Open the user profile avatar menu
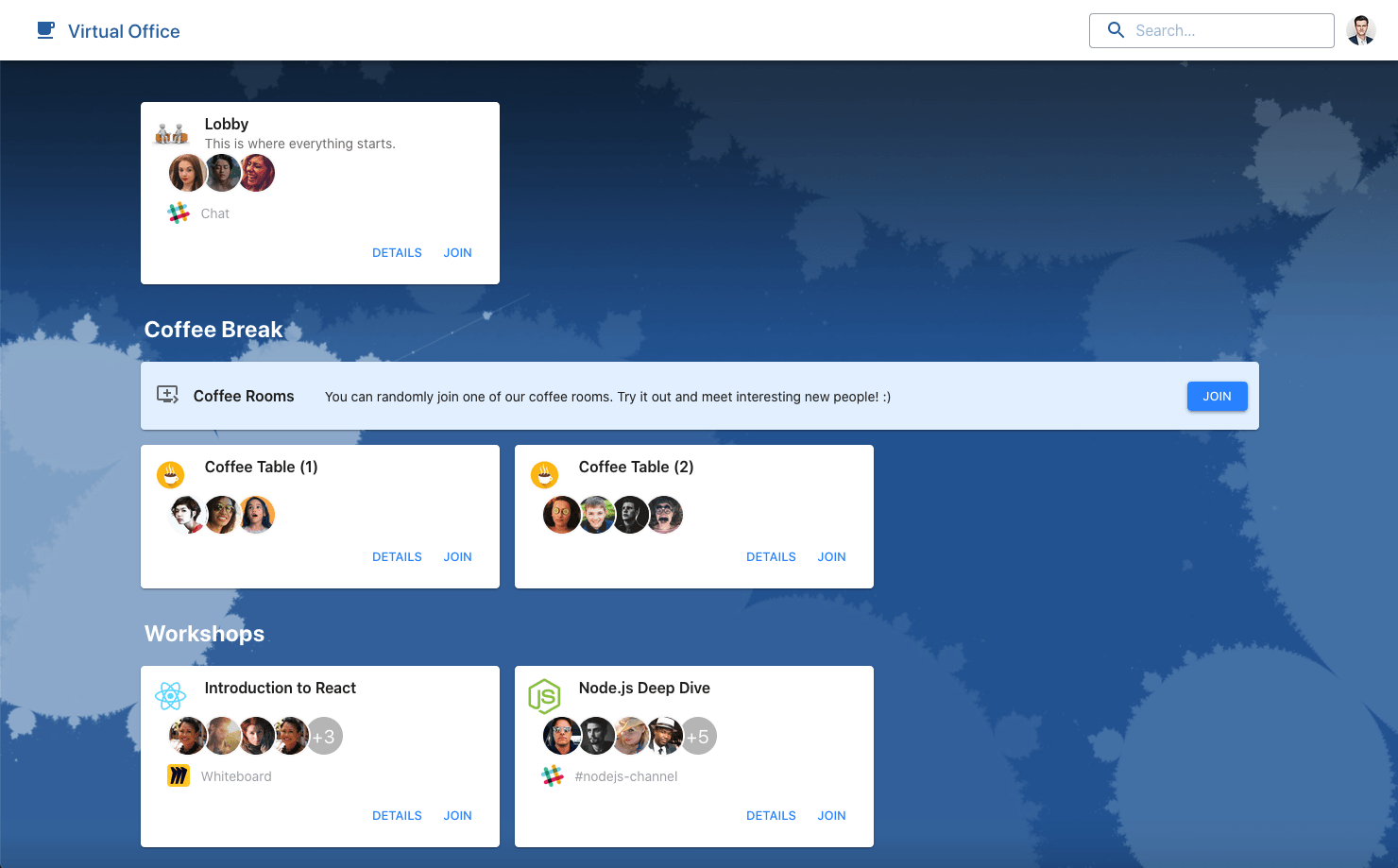1398x868 pixels. 1361,30
